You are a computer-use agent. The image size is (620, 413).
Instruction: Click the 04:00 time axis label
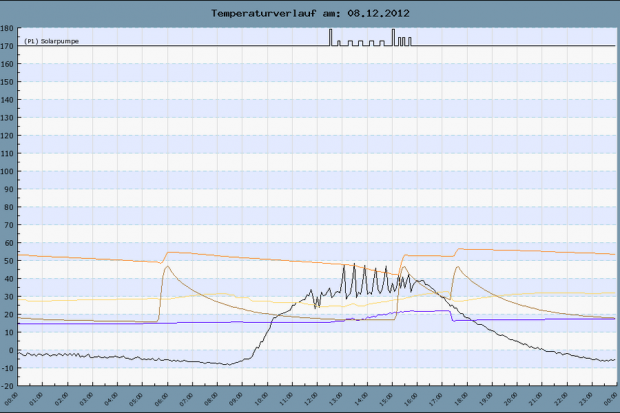point(111,399)
